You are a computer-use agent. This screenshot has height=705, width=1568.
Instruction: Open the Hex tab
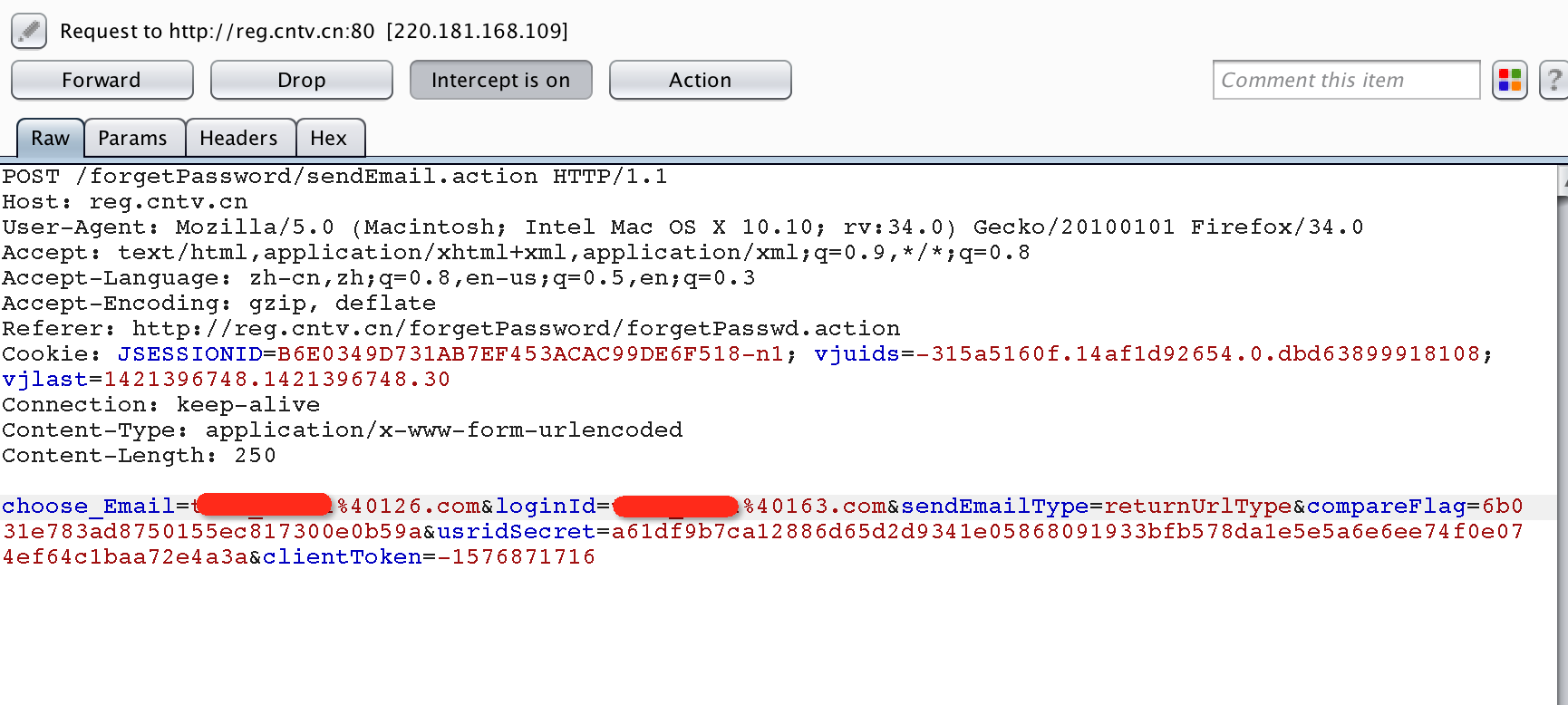(329, 138)
